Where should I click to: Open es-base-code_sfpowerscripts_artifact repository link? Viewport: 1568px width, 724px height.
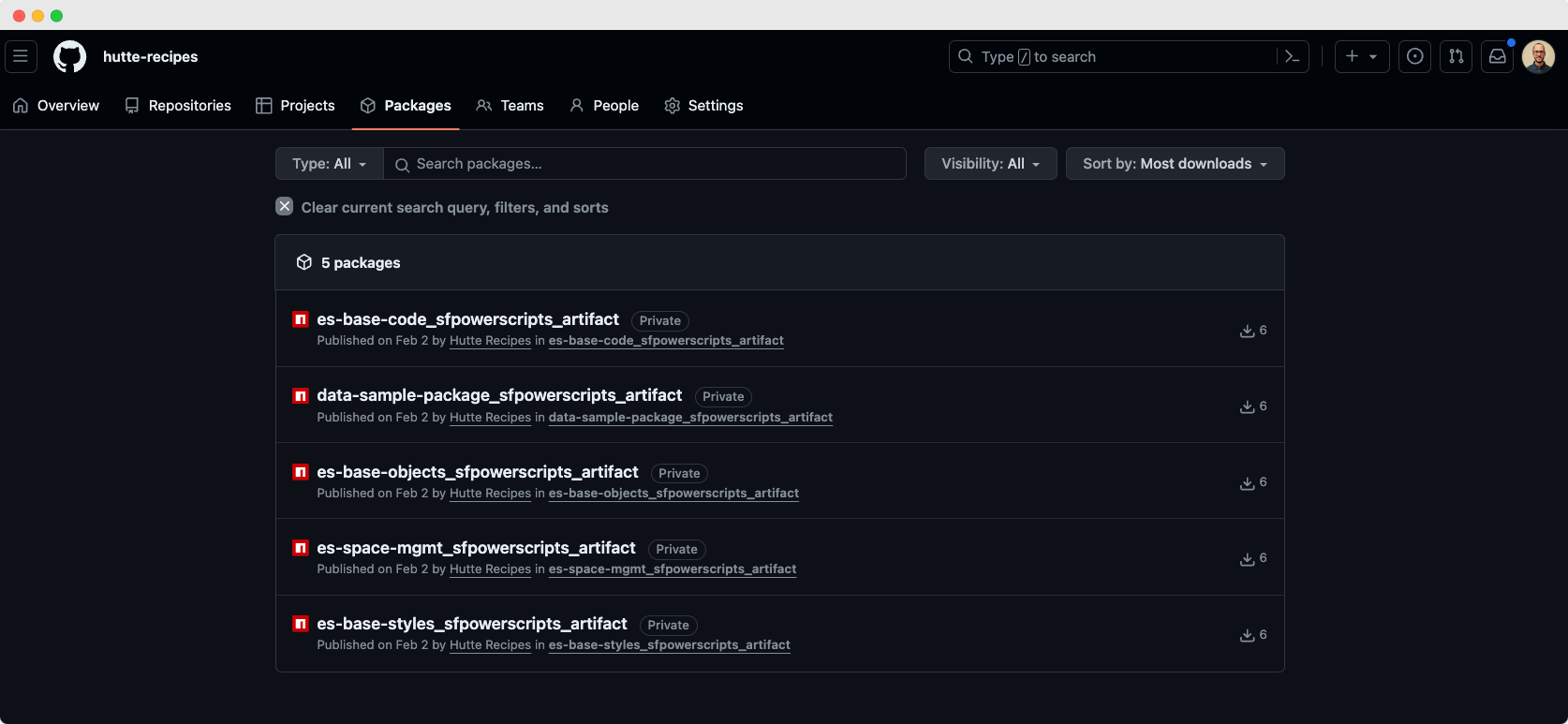pos(666,341)
